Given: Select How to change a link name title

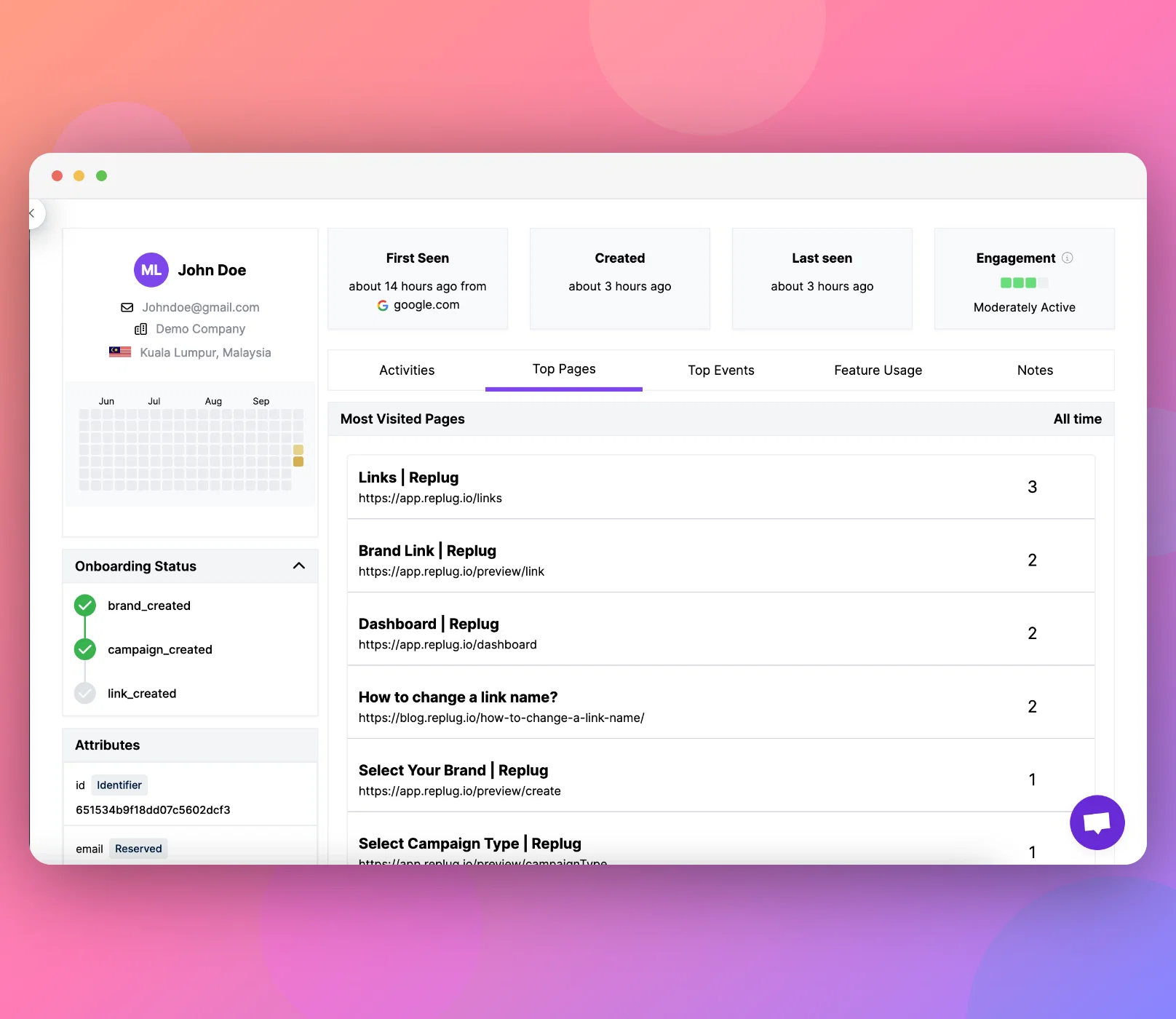Looking at the screenshot, I should click(458, 697).
